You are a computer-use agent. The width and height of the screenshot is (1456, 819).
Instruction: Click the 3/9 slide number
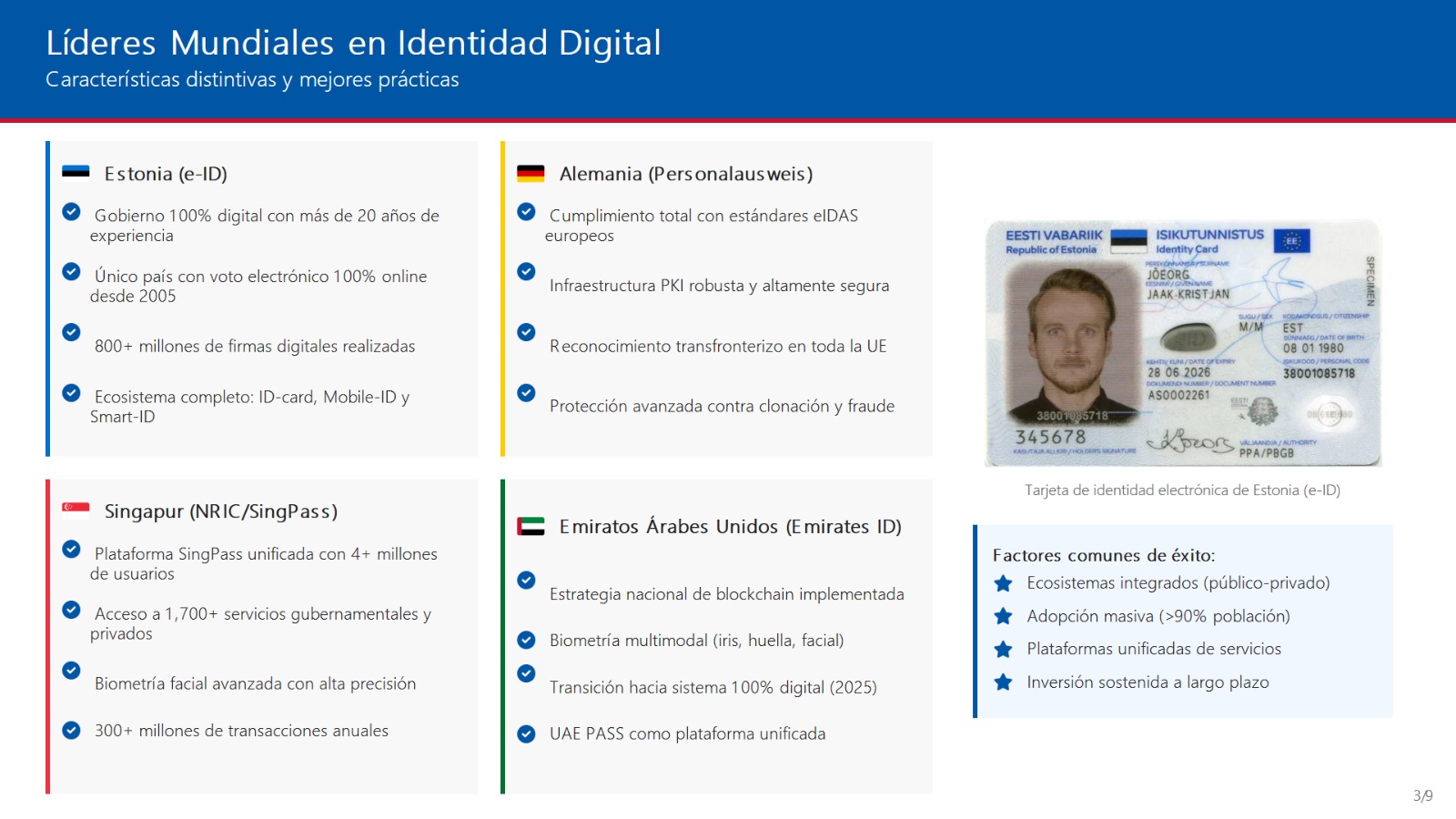point(1422,796)
